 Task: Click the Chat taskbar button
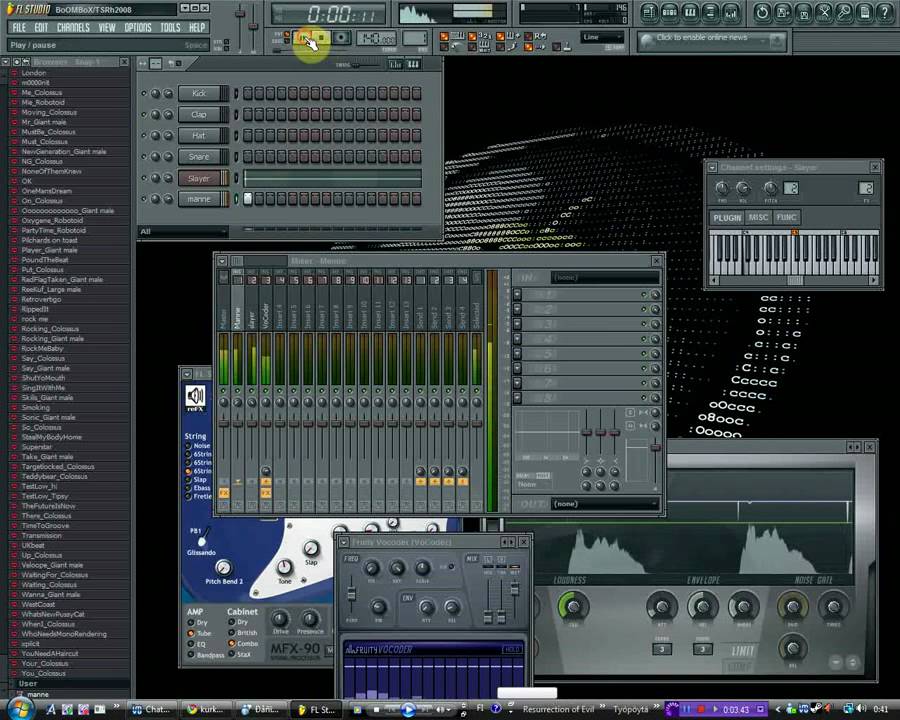tap(152, 710)
